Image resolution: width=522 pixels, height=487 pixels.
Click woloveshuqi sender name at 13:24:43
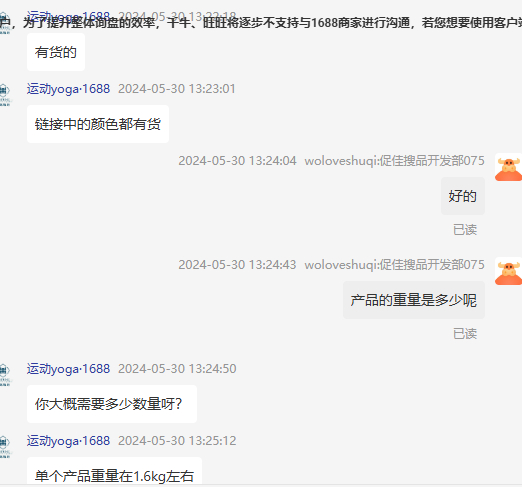394,265
